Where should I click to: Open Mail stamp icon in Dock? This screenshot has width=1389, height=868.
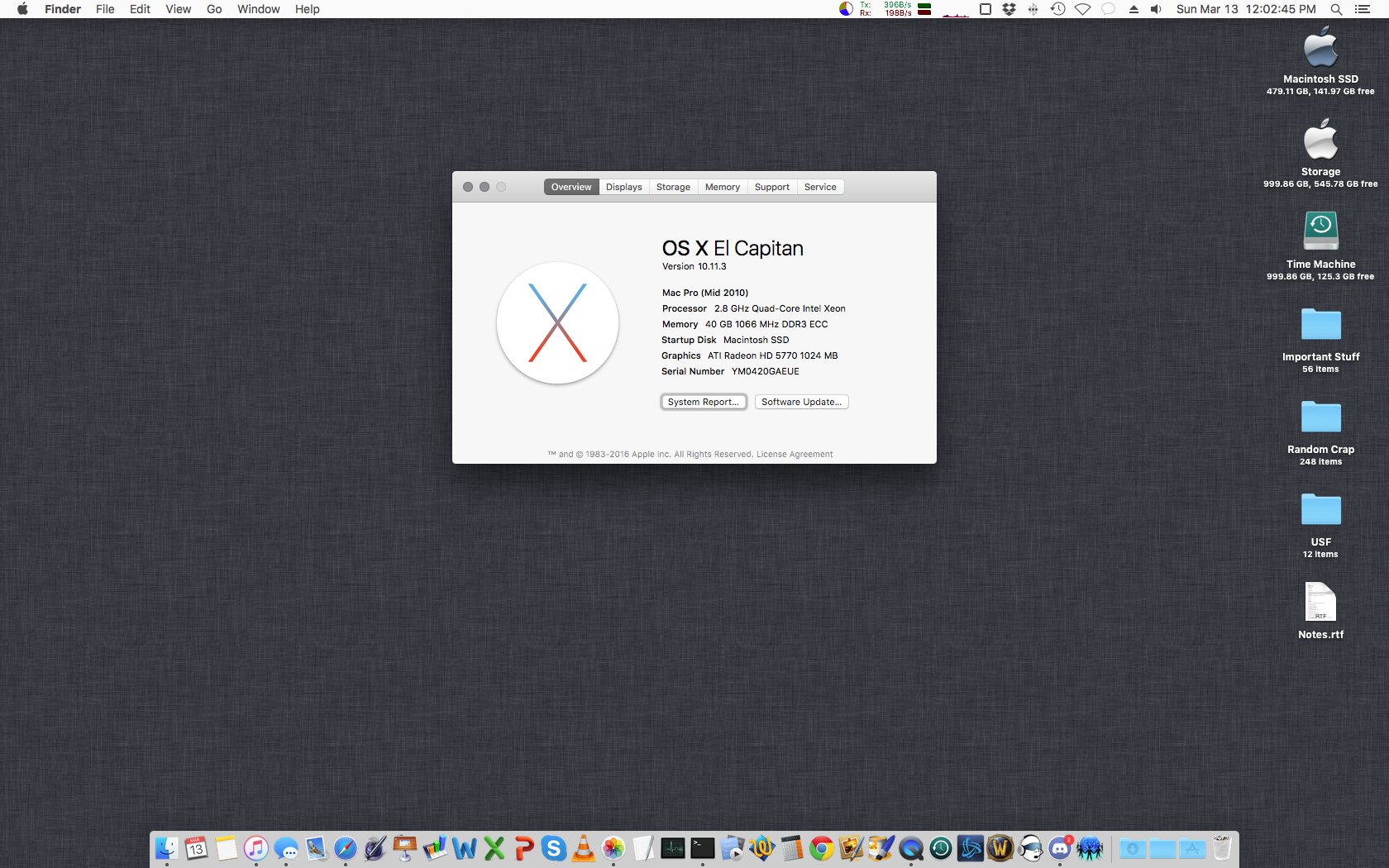click(x=316, y=848)
